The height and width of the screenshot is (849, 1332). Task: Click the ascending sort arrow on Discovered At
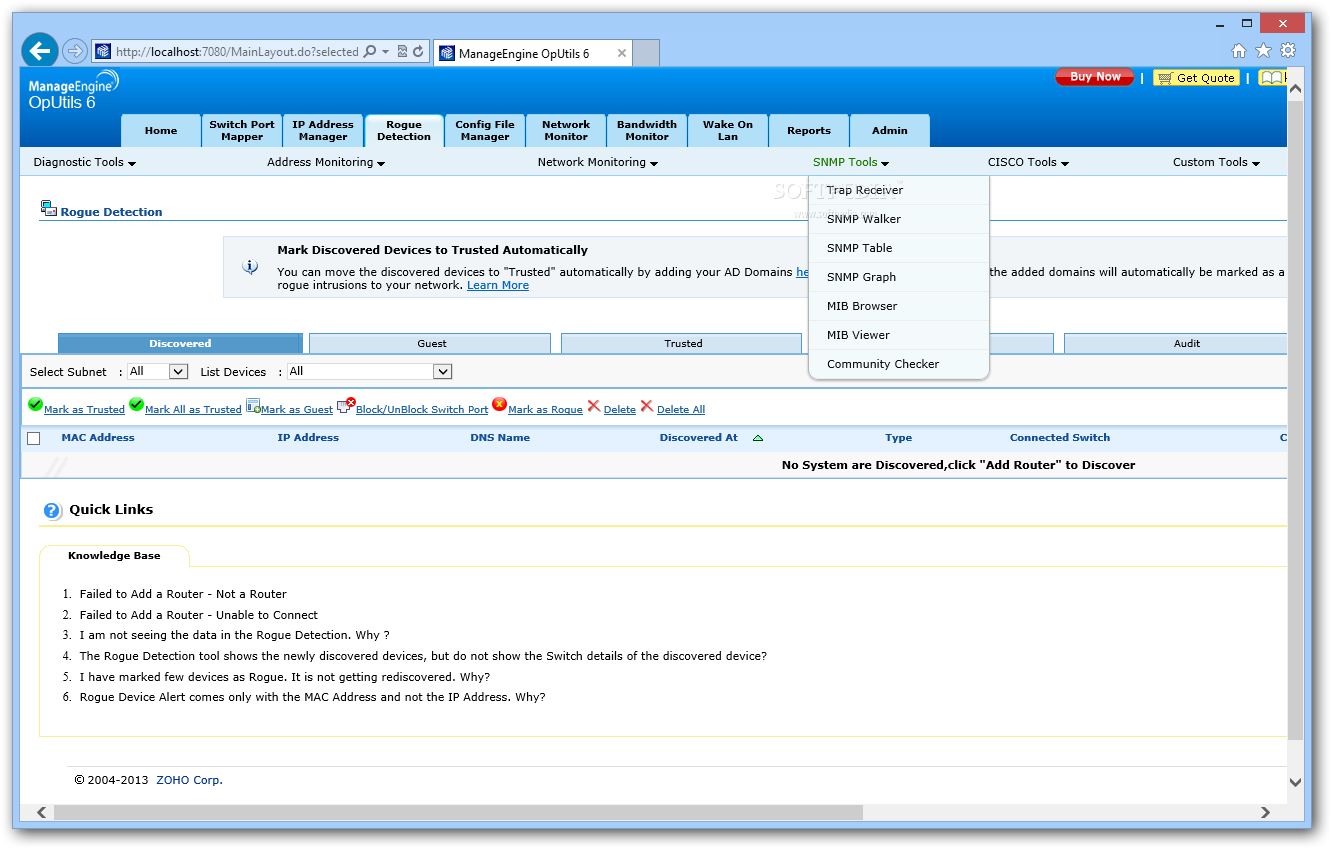click(x=758, y=438)
